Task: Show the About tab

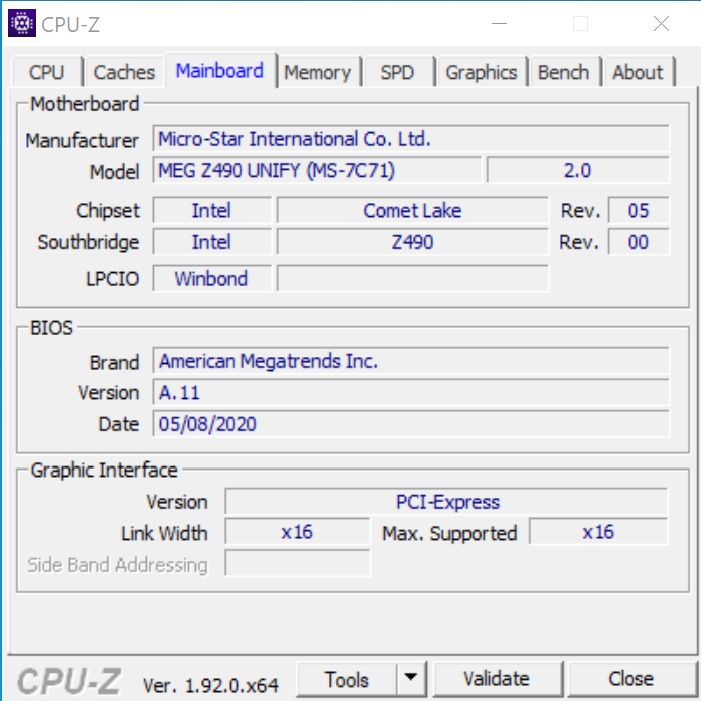Action: [638, 72]
